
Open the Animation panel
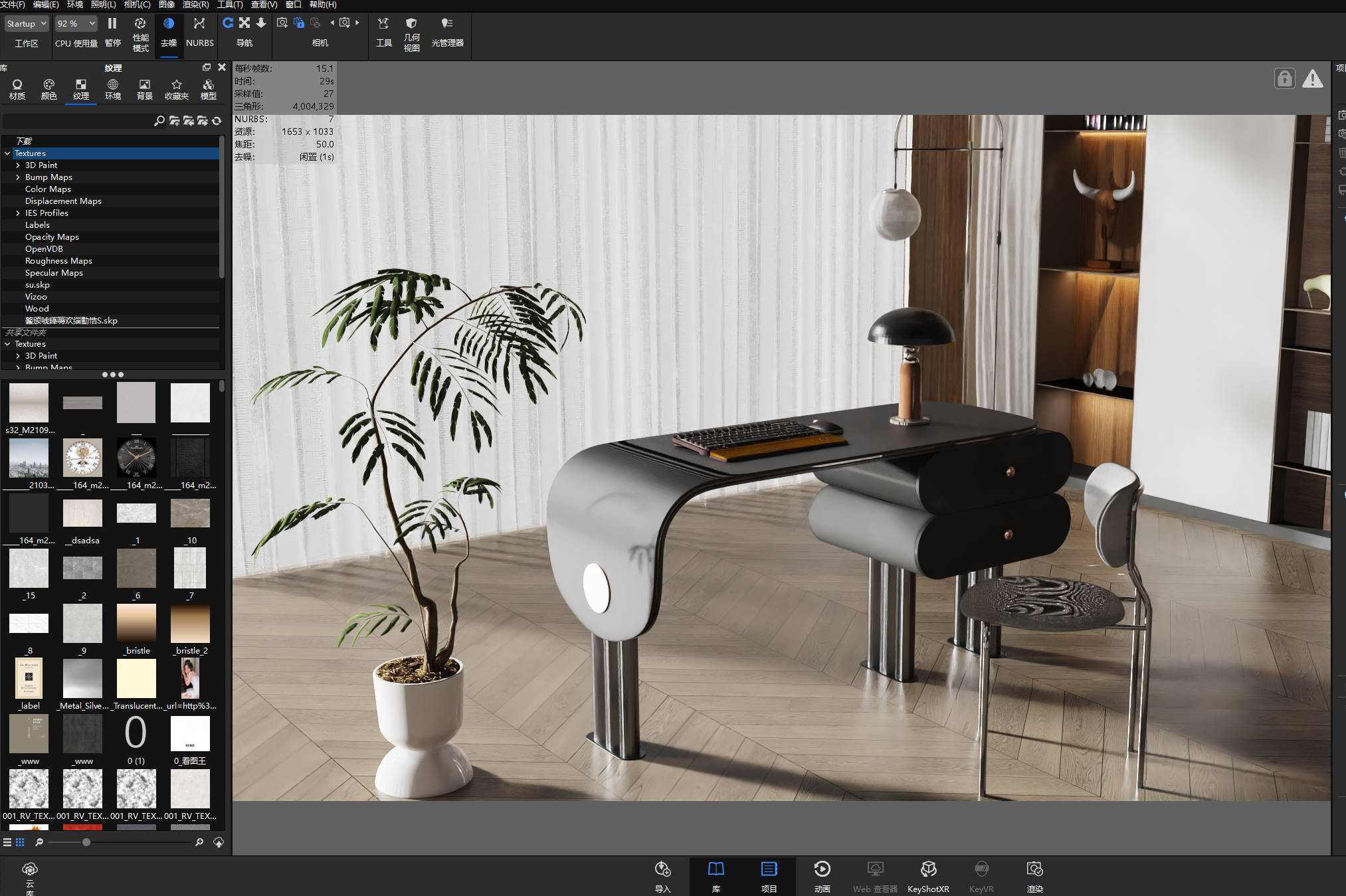click(822, 876)
